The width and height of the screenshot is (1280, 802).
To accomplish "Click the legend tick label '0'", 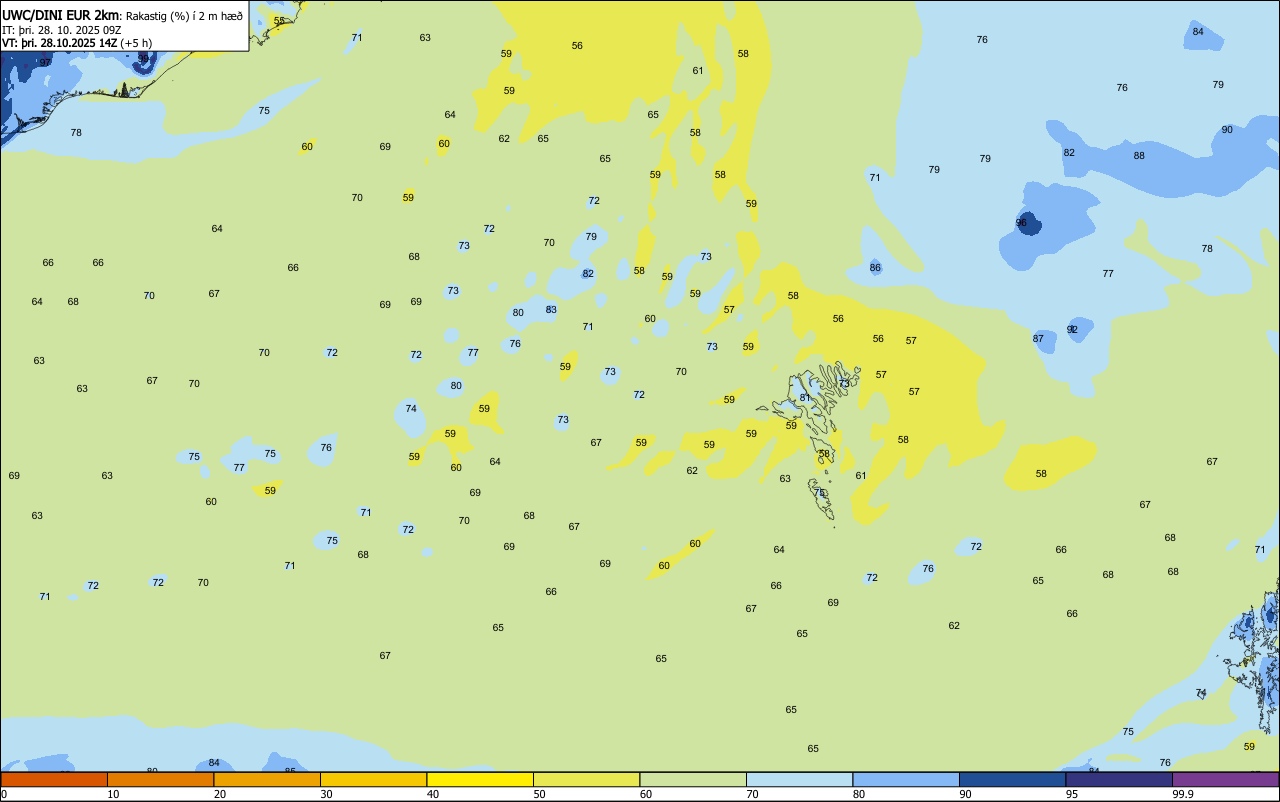I will (x=4, y=794).
